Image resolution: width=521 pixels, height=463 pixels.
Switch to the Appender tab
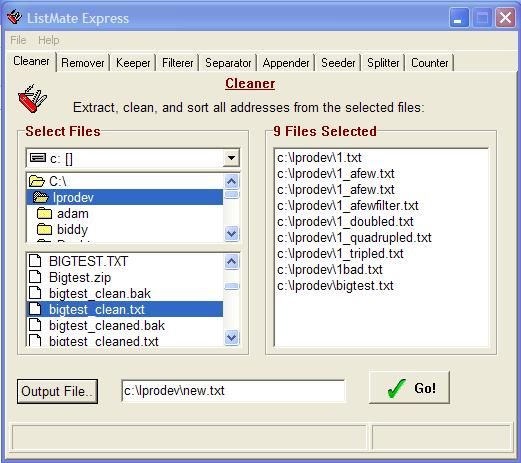286,63
